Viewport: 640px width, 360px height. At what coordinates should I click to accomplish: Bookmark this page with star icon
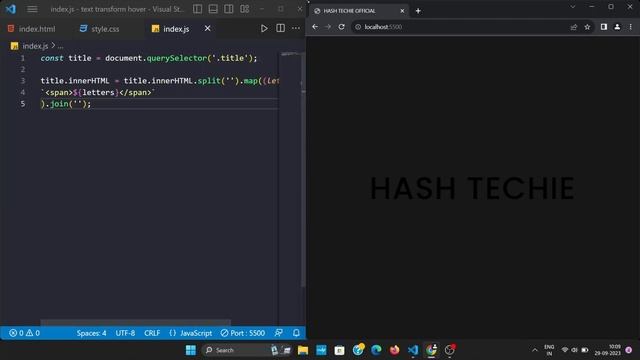click(587, 27)
